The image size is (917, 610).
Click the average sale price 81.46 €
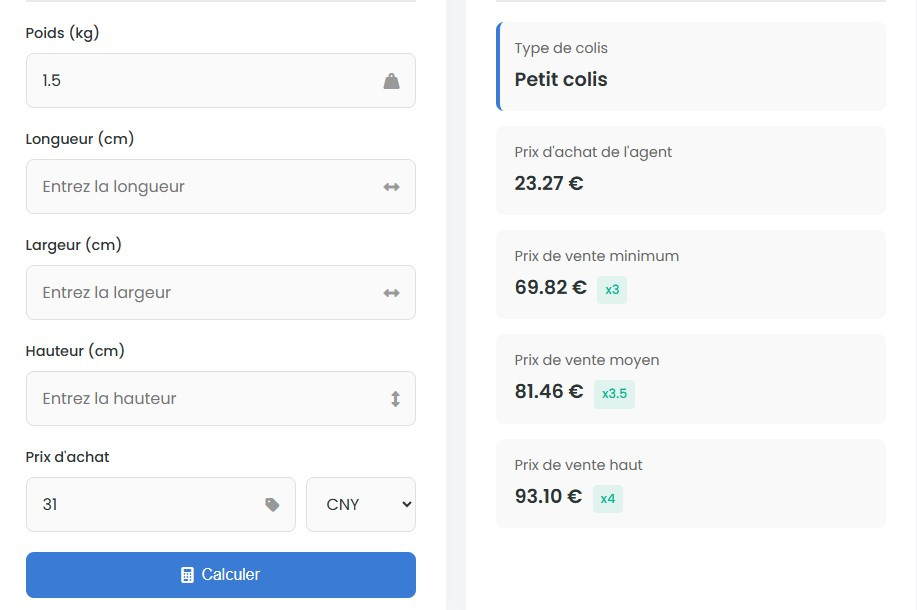point(549,392)
